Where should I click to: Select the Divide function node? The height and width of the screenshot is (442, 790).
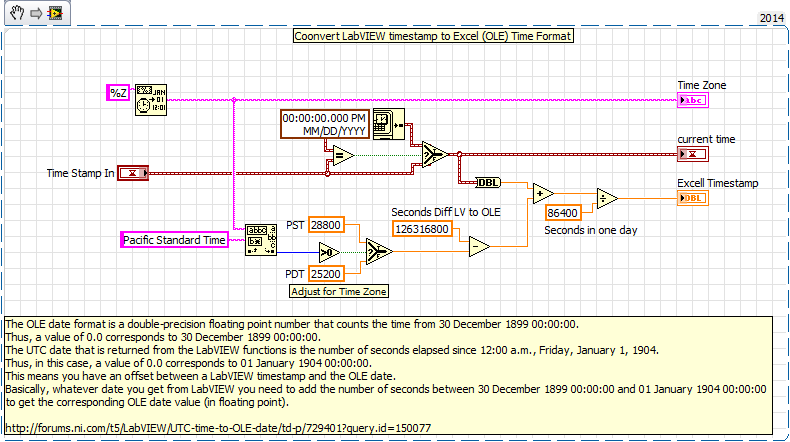(607, 199)
